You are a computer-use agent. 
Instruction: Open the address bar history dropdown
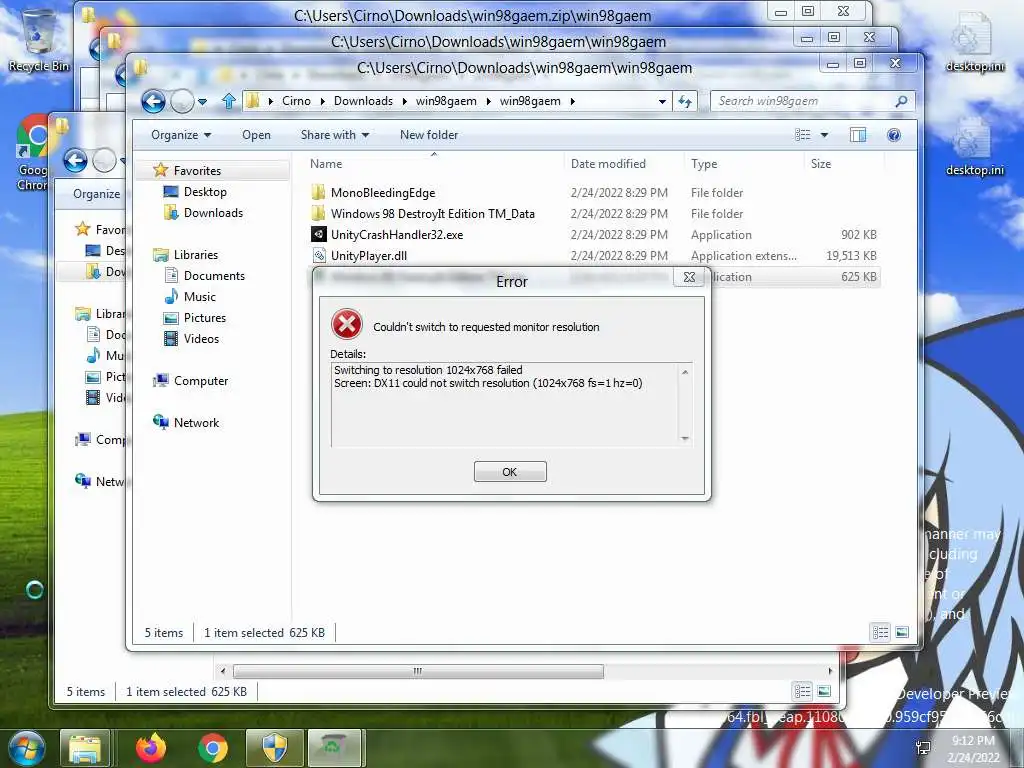(662, 101)
